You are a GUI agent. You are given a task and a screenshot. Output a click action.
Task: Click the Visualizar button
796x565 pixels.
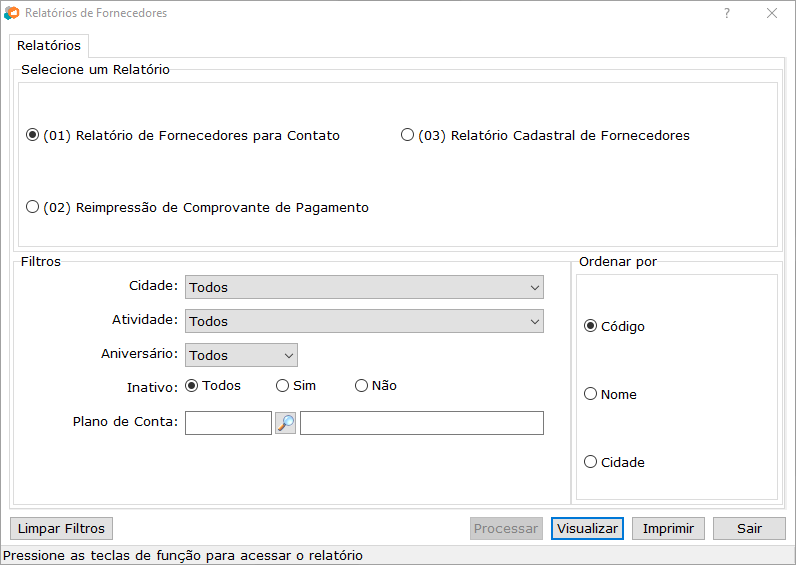click(x=587, y=528)
